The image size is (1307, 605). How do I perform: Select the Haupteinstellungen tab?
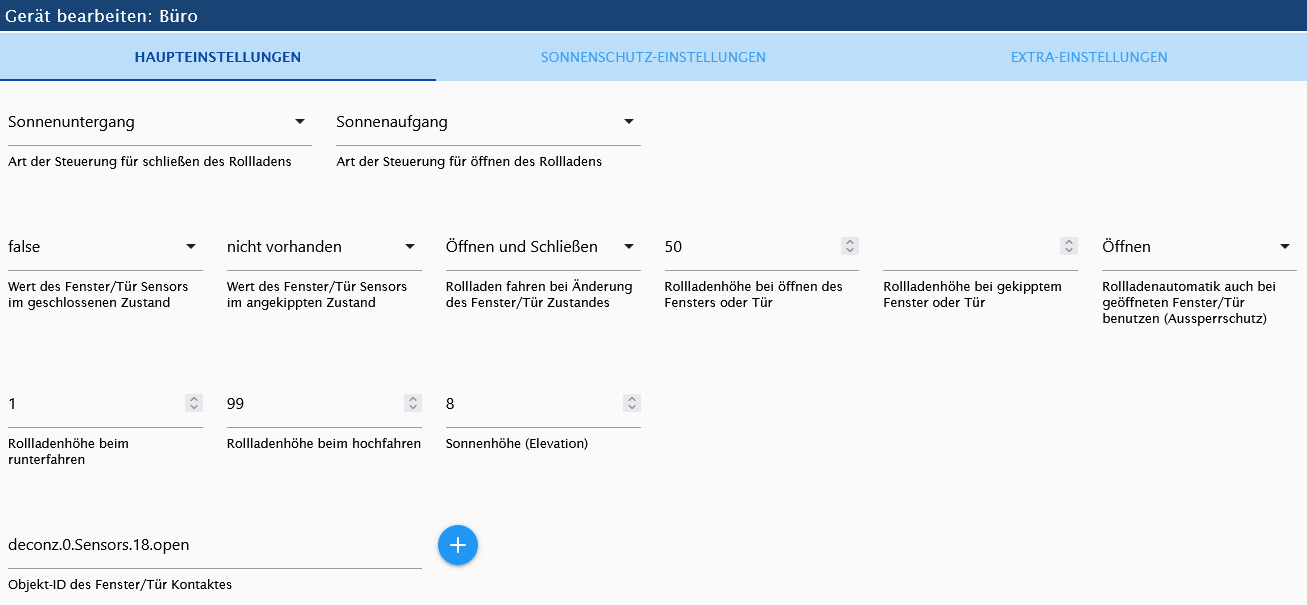coord(218,57)
